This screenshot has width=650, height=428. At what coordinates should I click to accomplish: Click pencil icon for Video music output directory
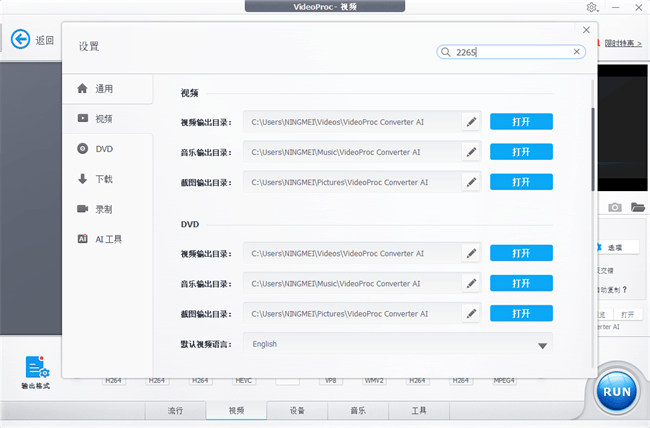tap(471, 152)
